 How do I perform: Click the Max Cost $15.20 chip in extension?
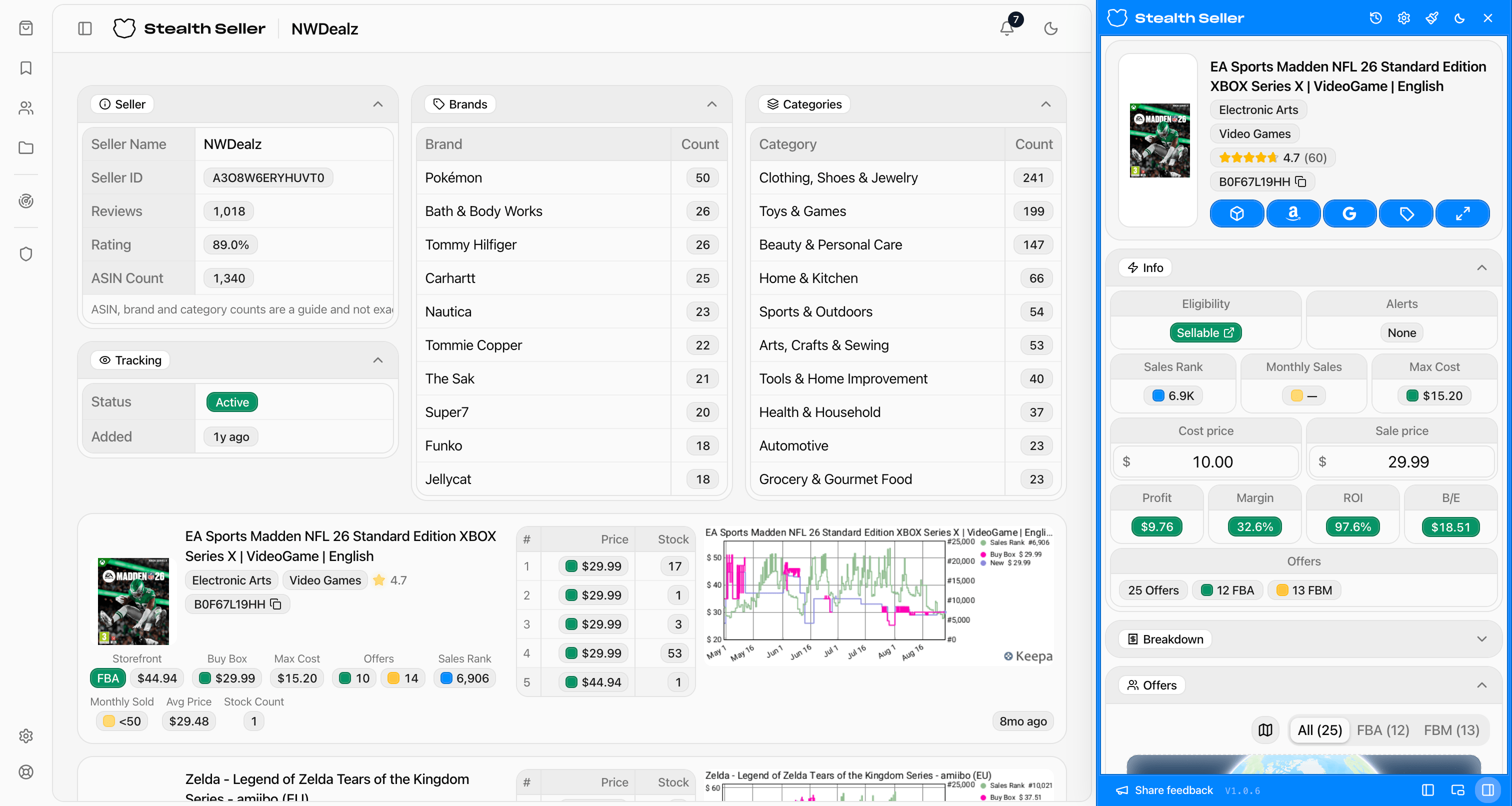click(x=1434, y=395)
